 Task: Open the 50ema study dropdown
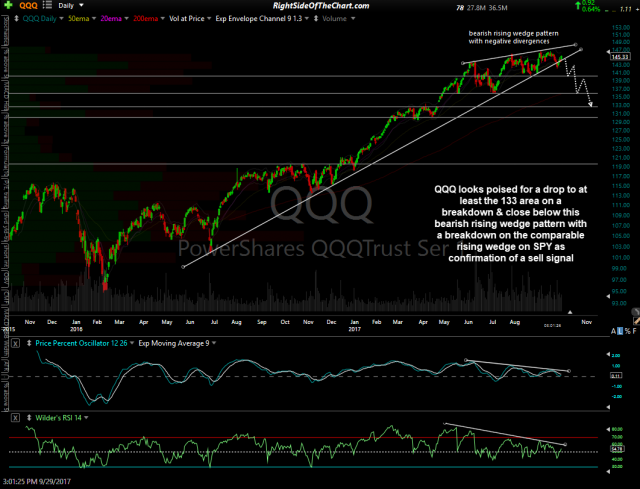point(93,18)
